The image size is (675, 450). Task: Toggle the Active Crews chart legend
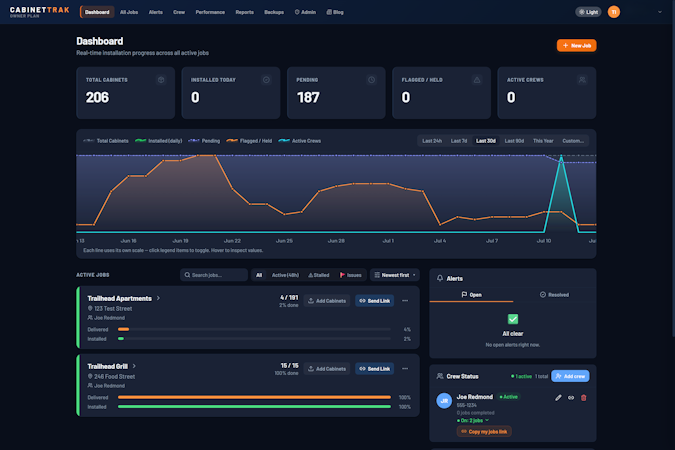coord(300,141)
